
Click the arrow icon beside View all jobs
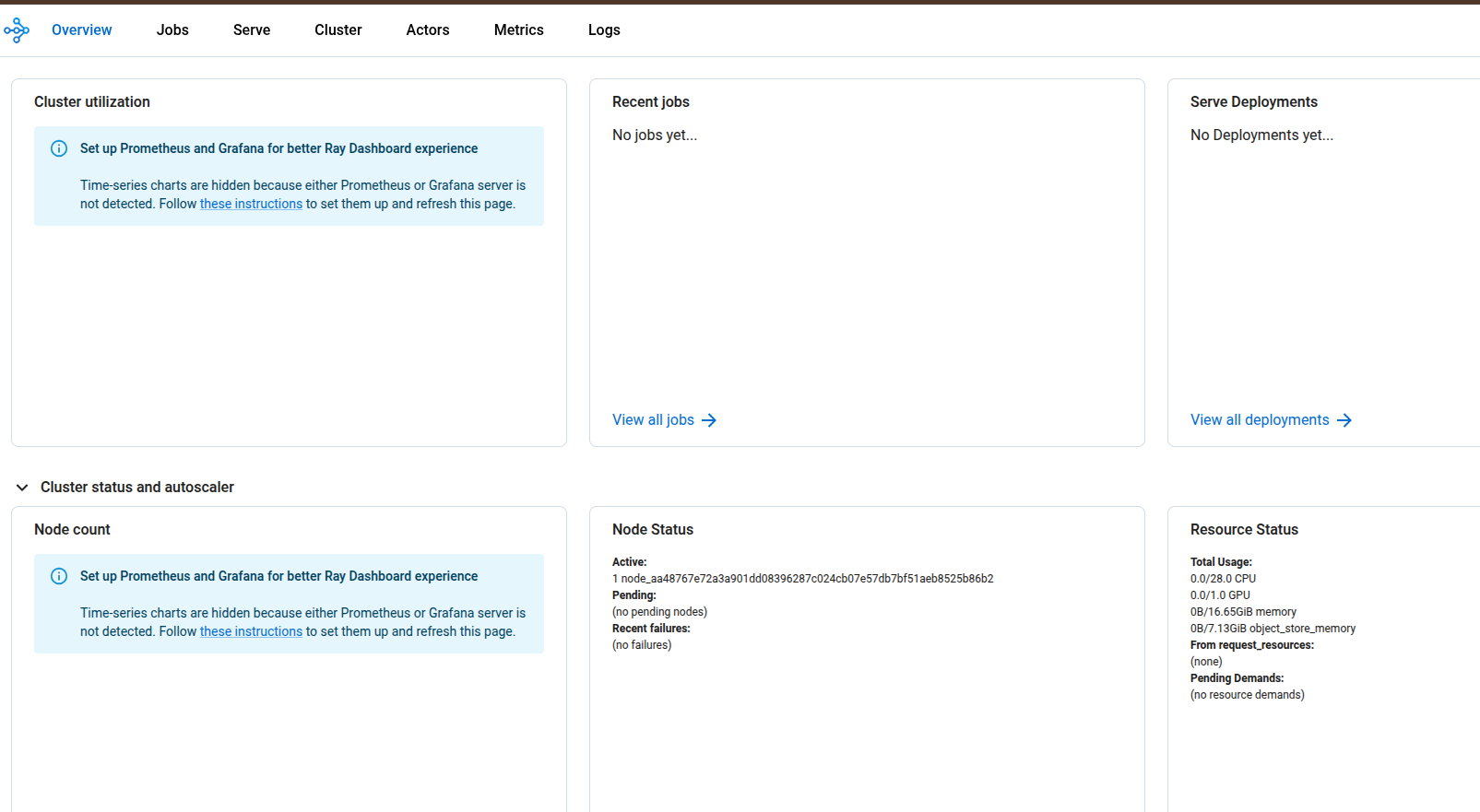pos(709,420)
